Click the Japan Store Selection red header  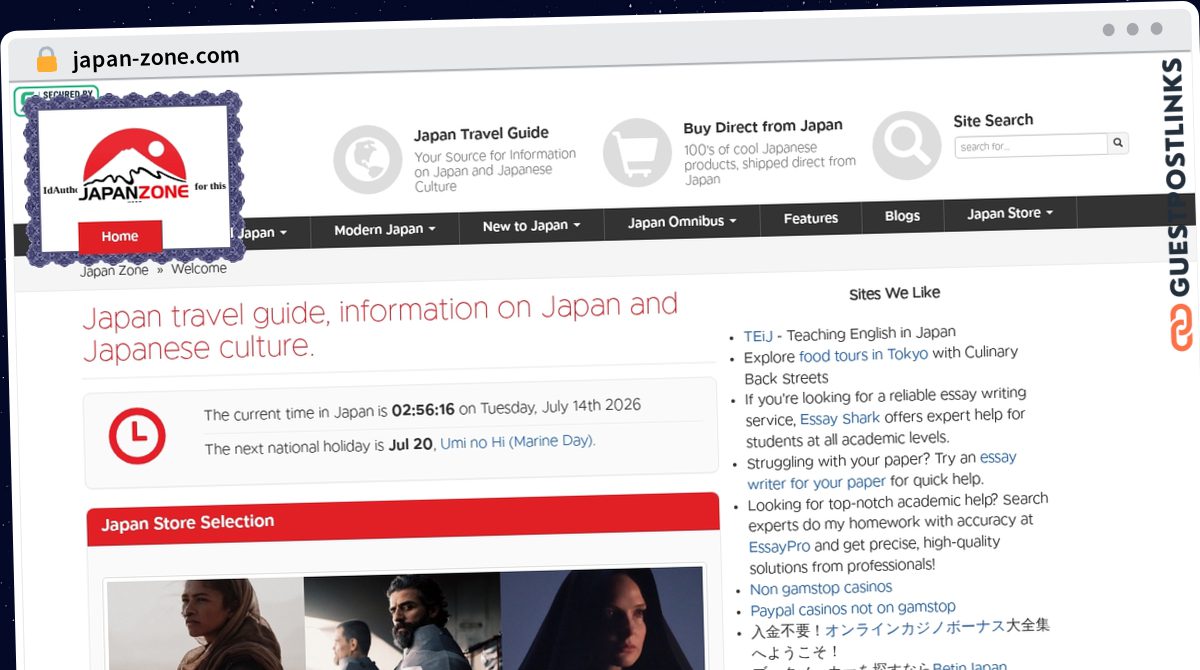(403, 520)
